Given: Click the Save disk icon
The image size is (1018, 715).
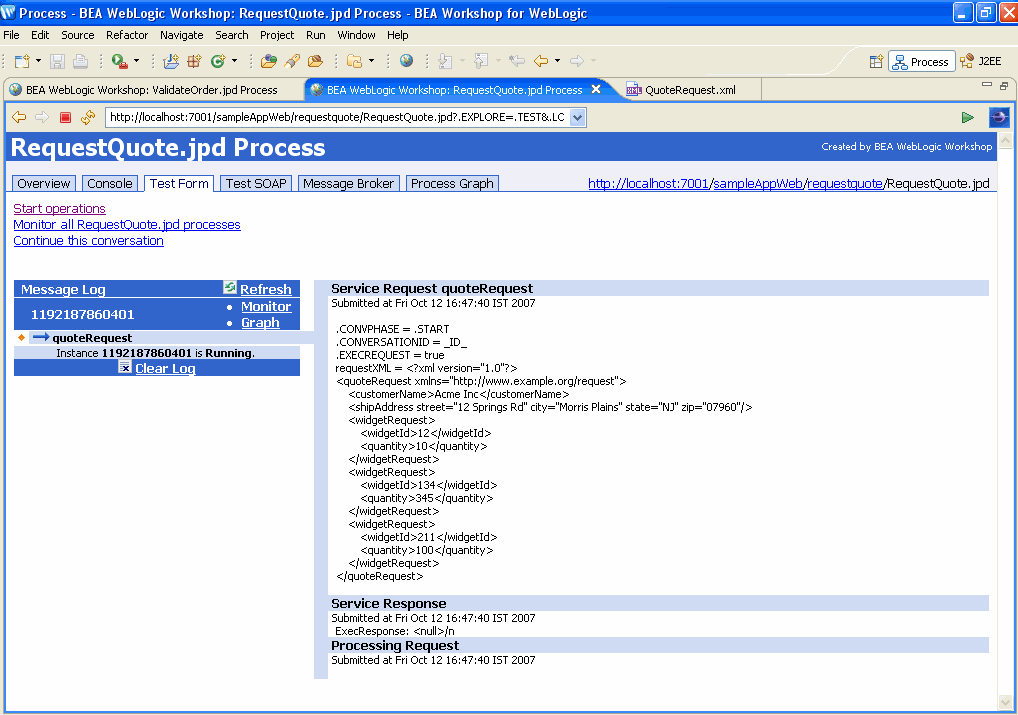Looking at the screenshot, I should point(57,61).
